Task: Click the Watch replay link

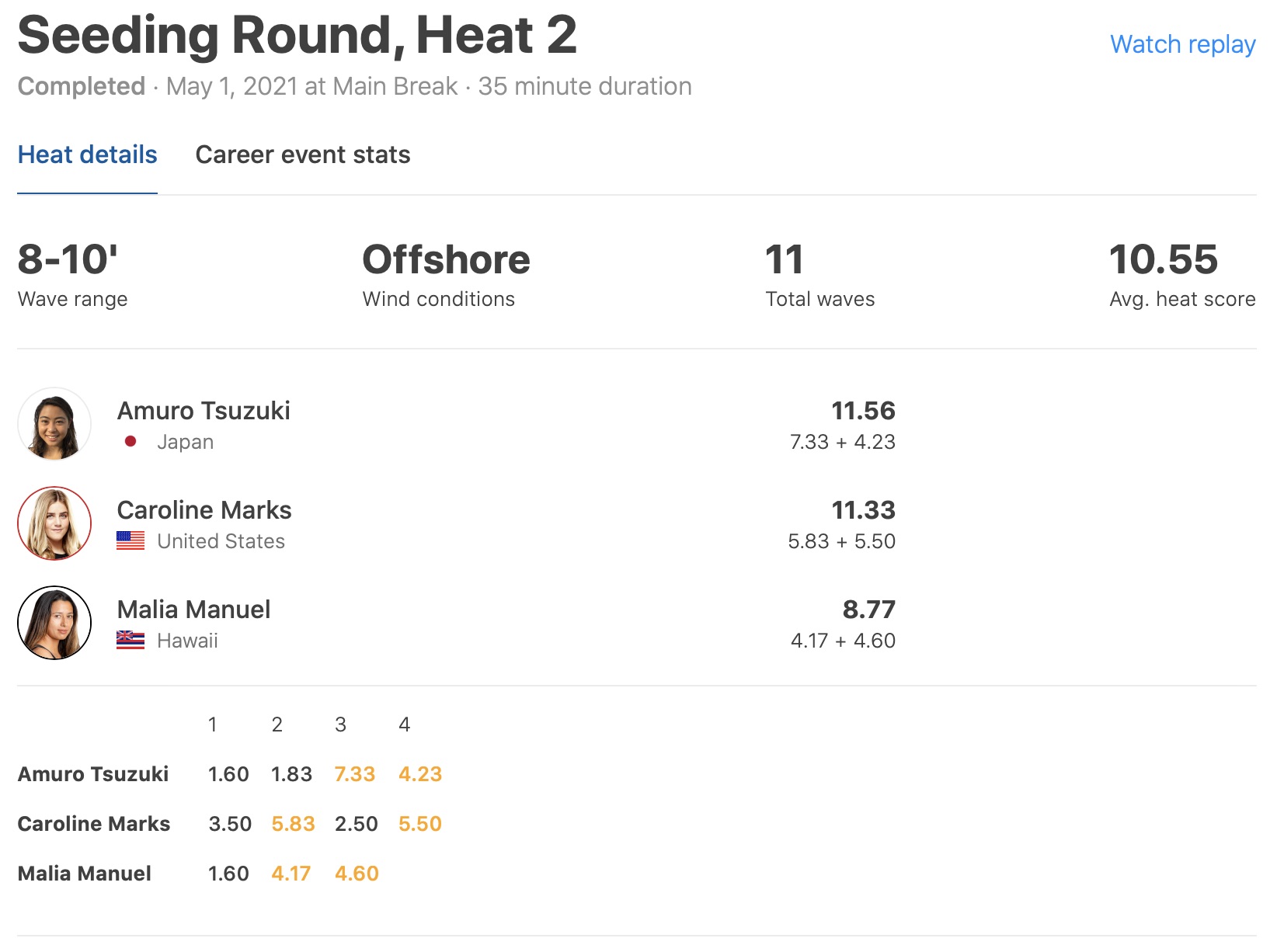Action: point(1182,44)
